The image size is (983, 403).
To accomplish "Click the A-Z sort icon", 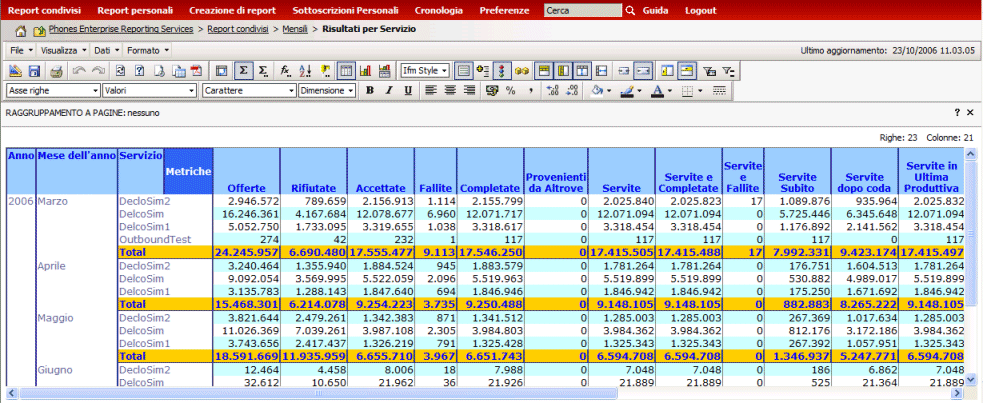I will [x=305, y=71].
